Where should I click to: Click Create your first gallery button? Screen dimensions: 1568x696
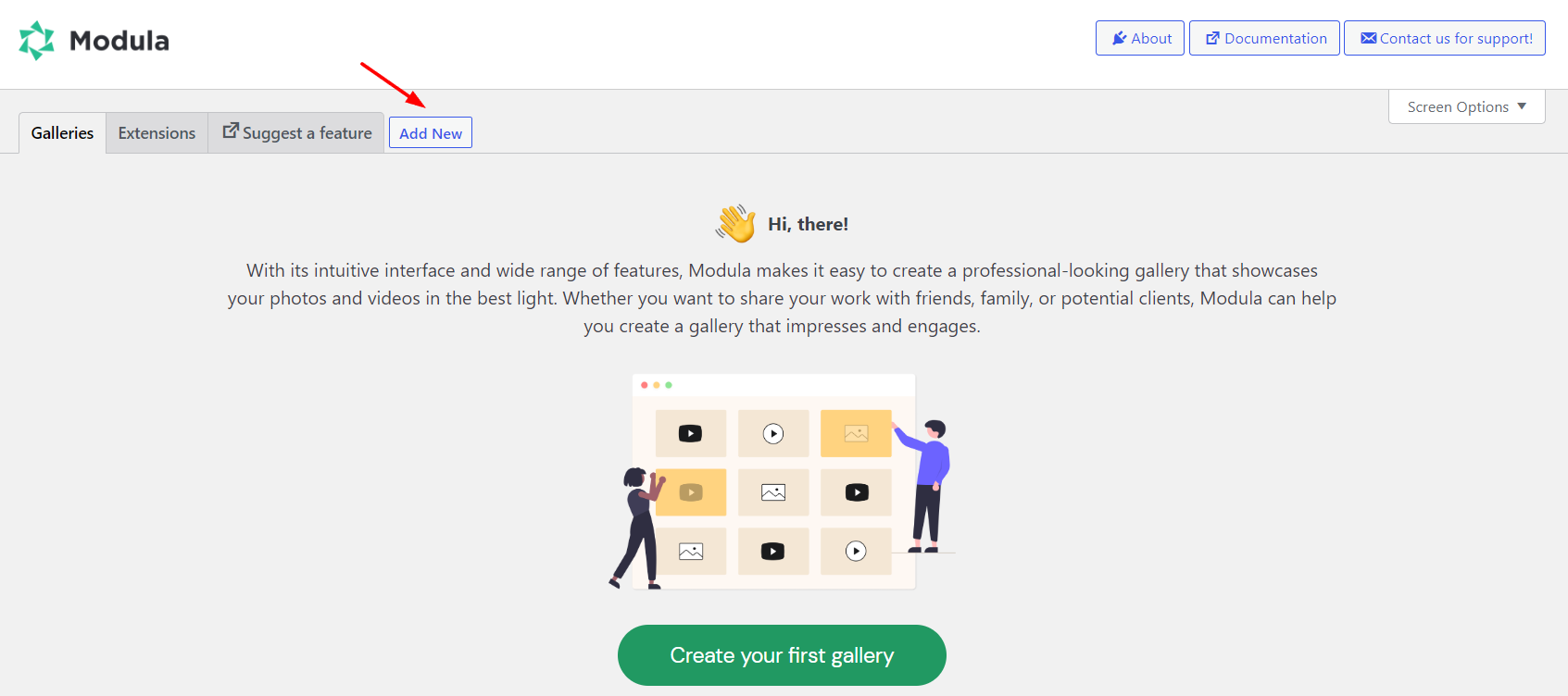[x=782, y=655]
